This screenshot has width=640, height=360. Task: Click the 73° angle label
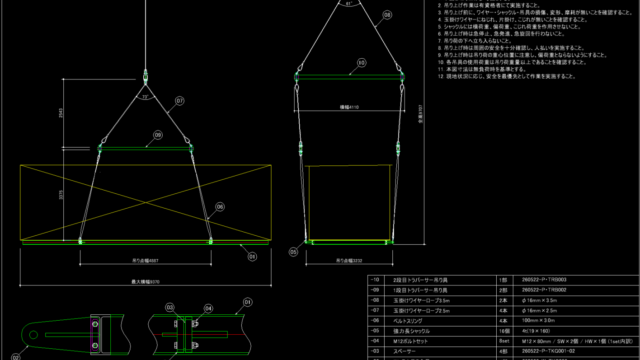(145, 97)
